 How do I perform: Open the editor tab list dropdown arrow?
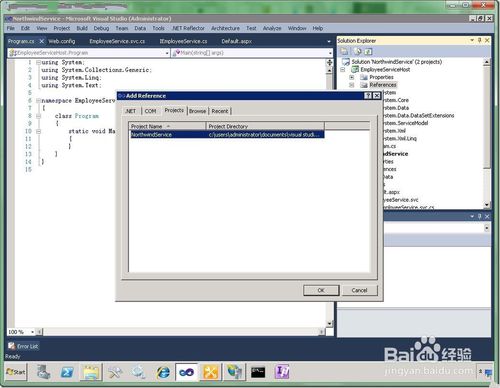click(x=329, y=42)
